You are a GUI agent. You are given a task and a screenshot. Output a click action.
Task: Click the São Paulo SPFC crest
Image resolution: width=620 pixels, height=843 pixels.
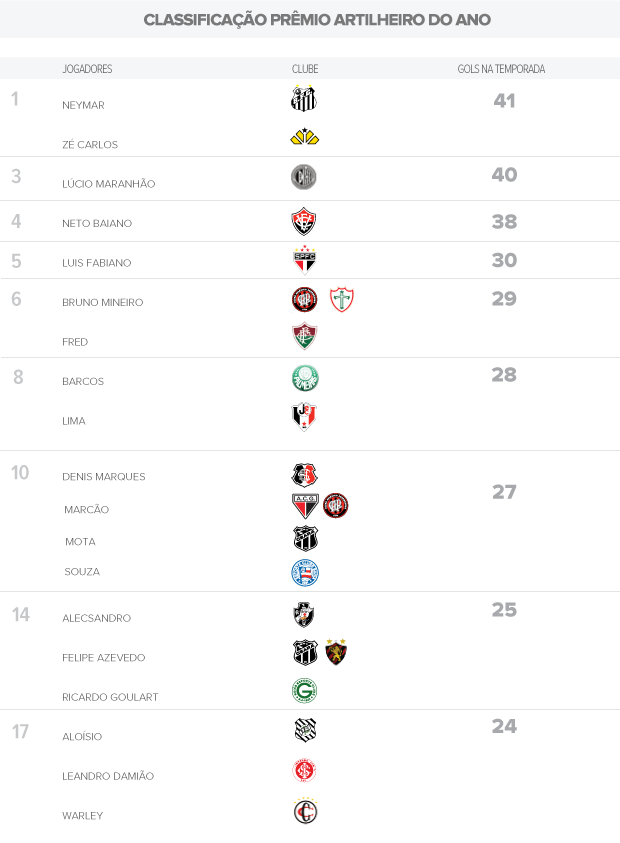click(304, 260)
